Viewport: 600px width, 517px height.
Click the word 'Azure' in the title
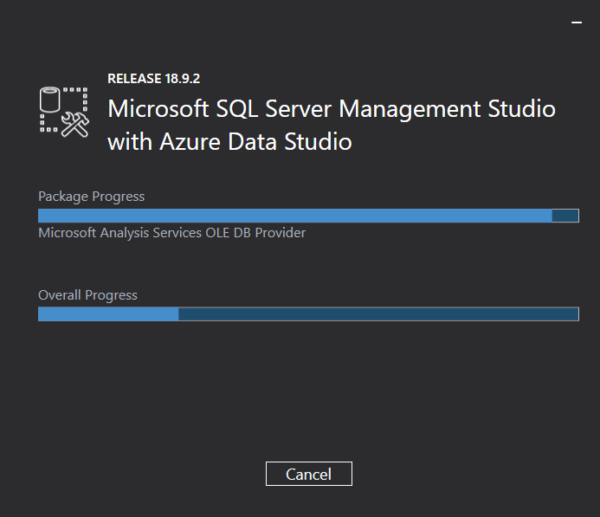187,142
